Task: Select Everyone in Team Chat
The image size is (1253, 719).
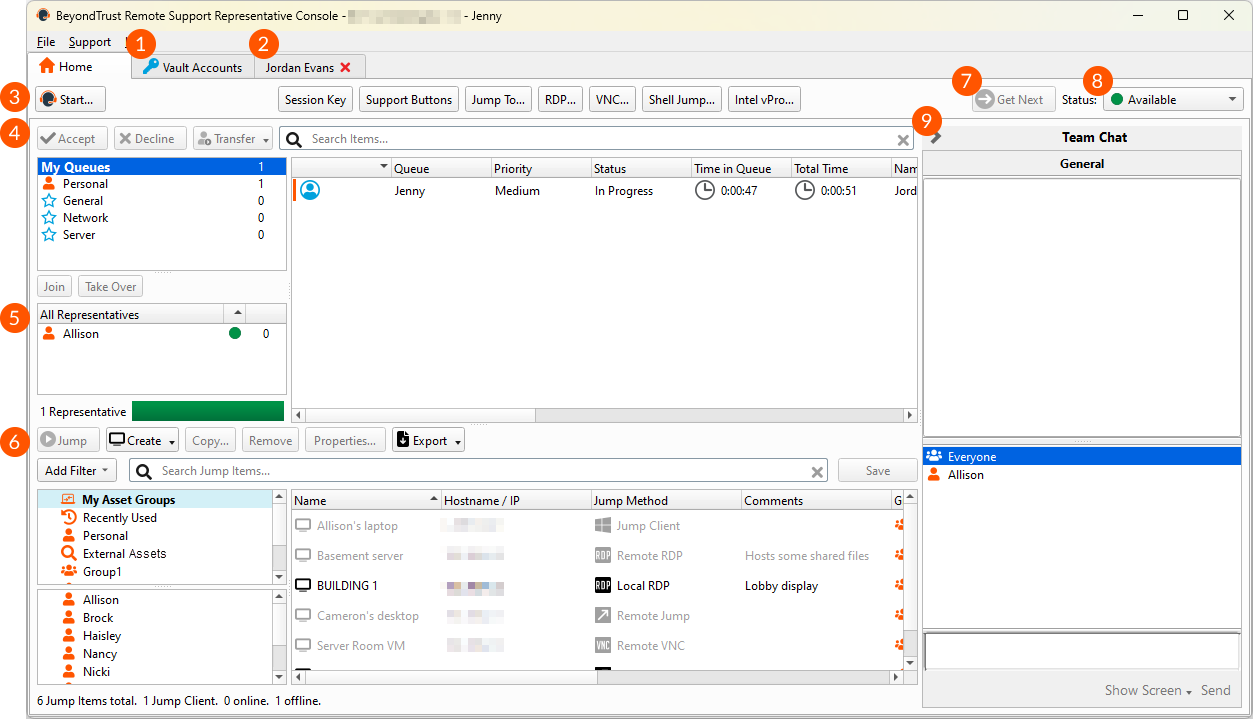Action: (x=1081, y=456)
